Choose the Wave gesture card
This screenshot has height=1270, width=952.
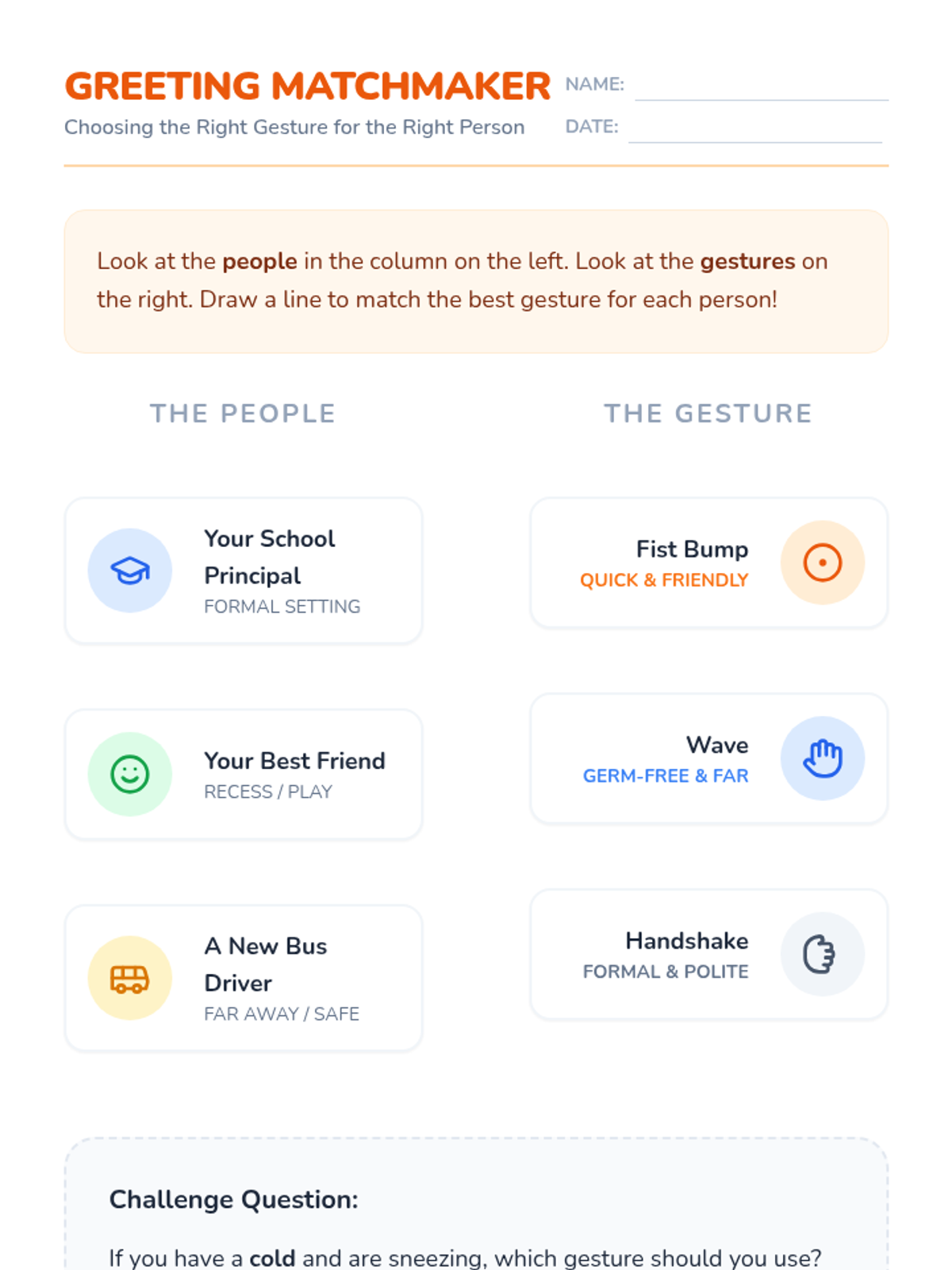point(709,758)
